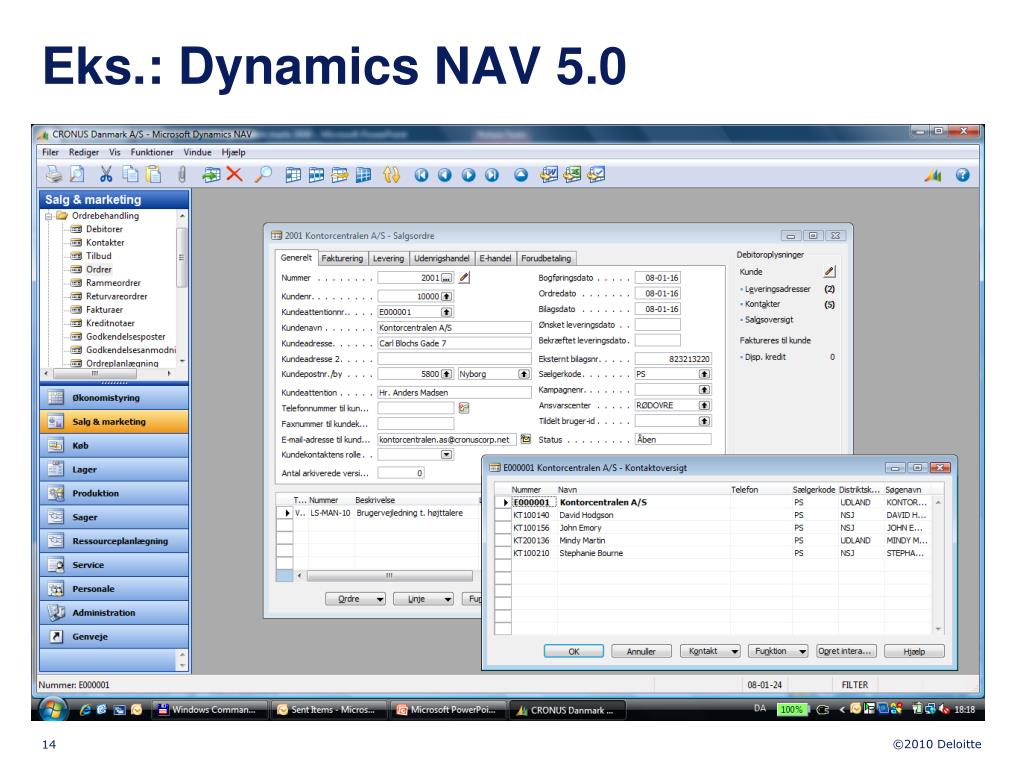Open the Kontakt dropdown in Kontaktoversigt
This screenshot has height=768, width=1024.
pos(735,651)
